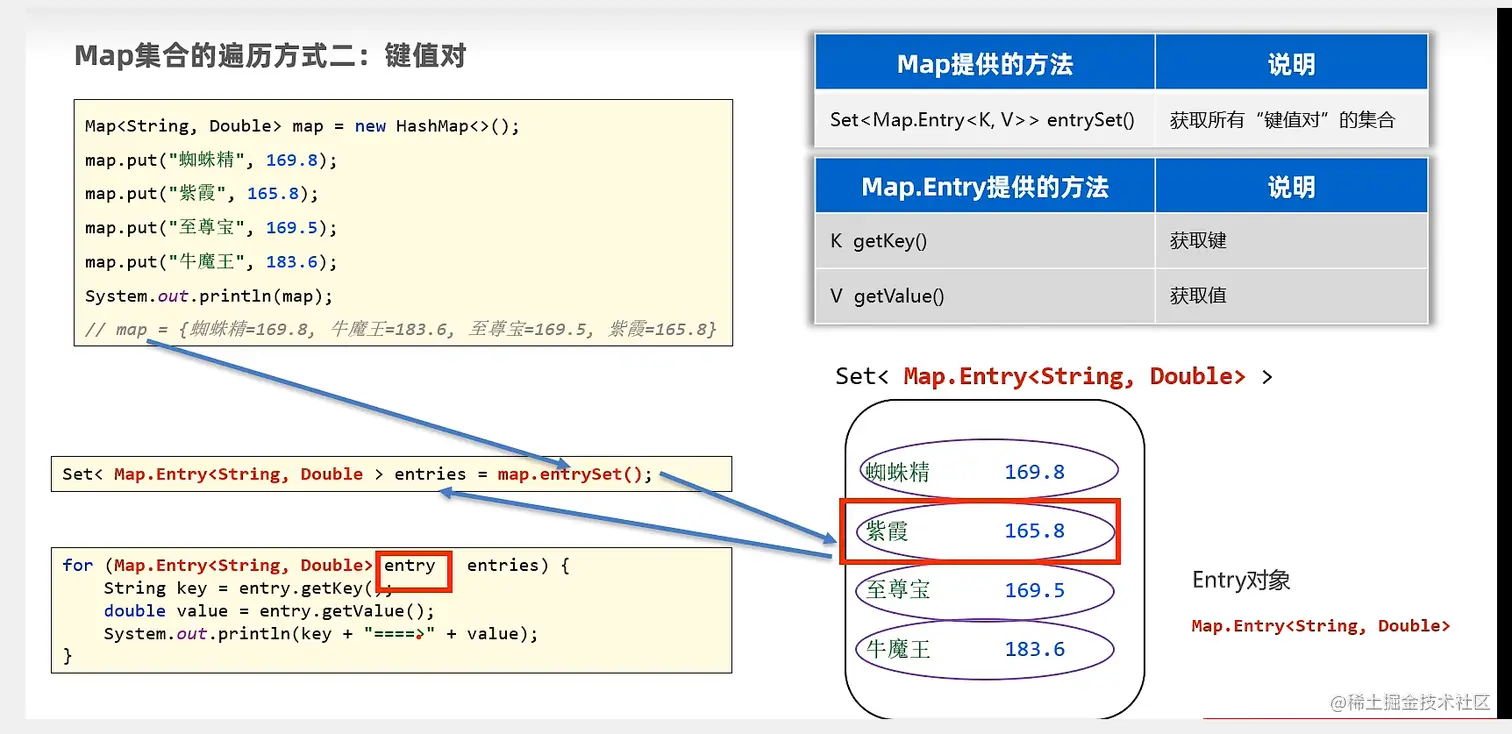Screen dimensions: 1512x734
Task: Click the value 165.8 inside the 紫霞 oval
Action: 1034,531
